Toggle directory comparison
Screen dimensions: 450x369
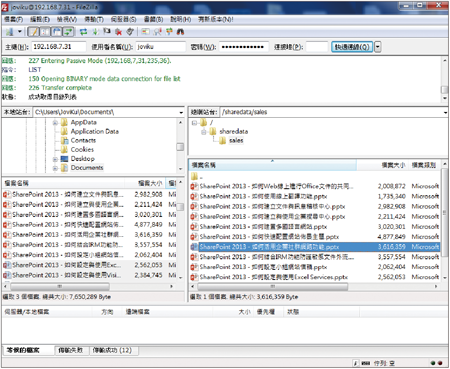(x=157, y=32)
